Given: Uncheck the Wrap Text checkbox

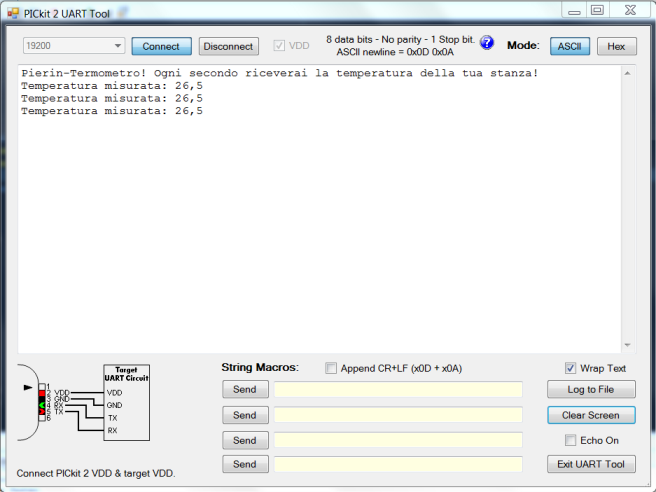Looking at the screenshot, I should click(x=571, y=368).
